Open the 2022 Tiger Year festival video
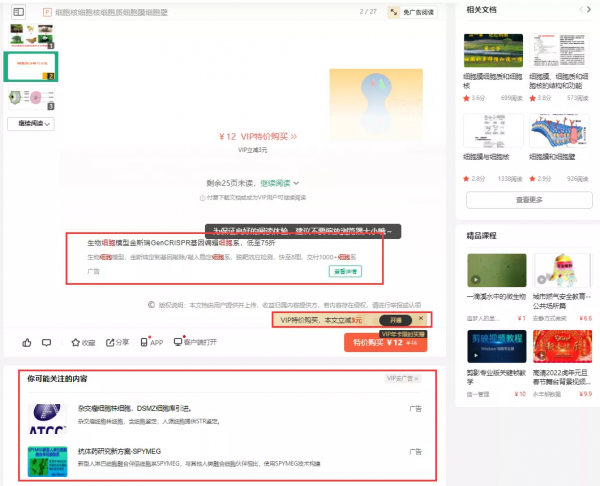 [x=562, y=346]
